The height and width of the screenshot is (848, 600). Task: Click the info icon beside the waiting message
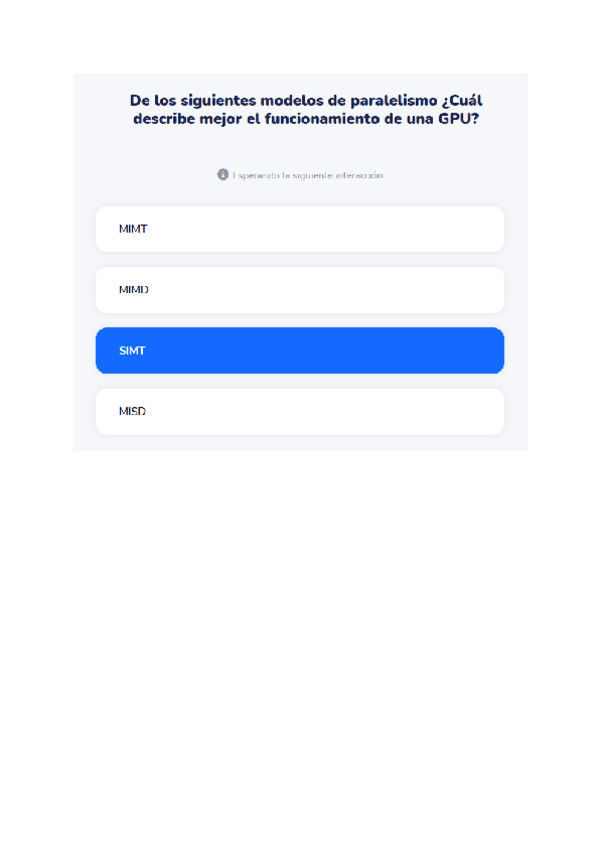tap(223, 174)
